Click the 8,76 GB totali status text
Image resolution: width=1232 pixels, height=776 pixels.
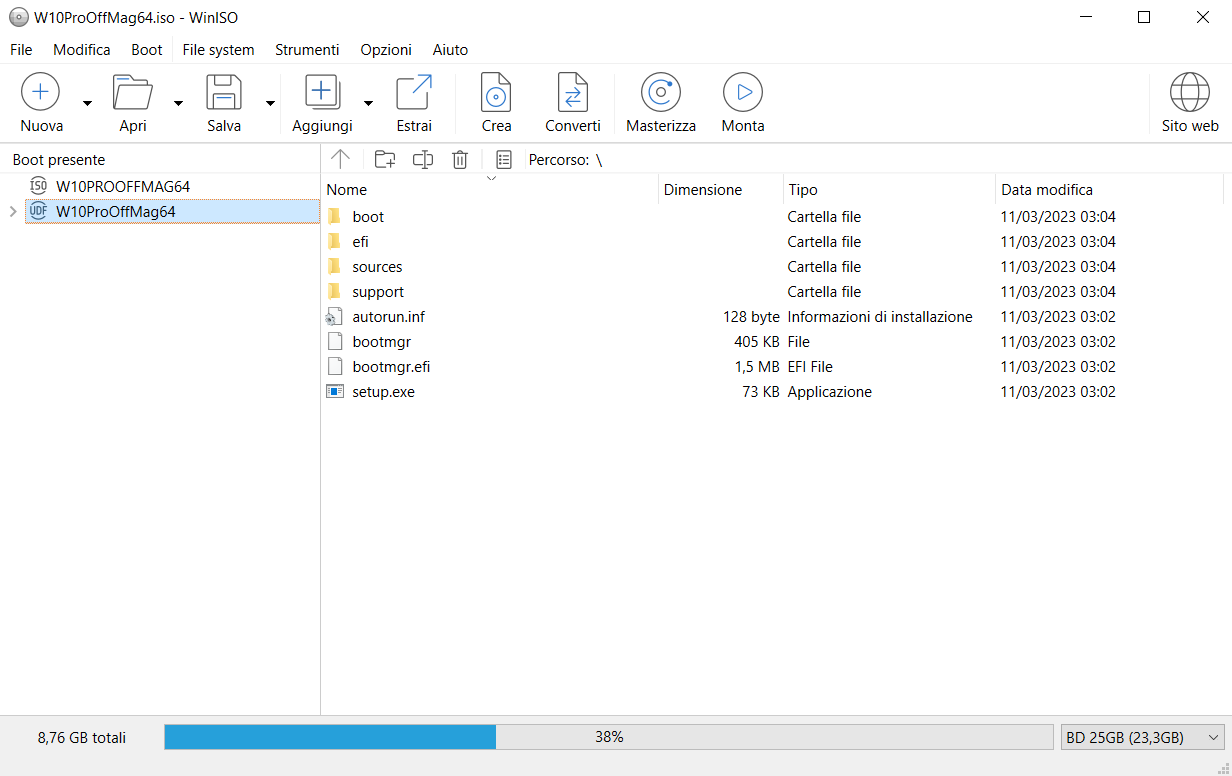click(82, 737)
